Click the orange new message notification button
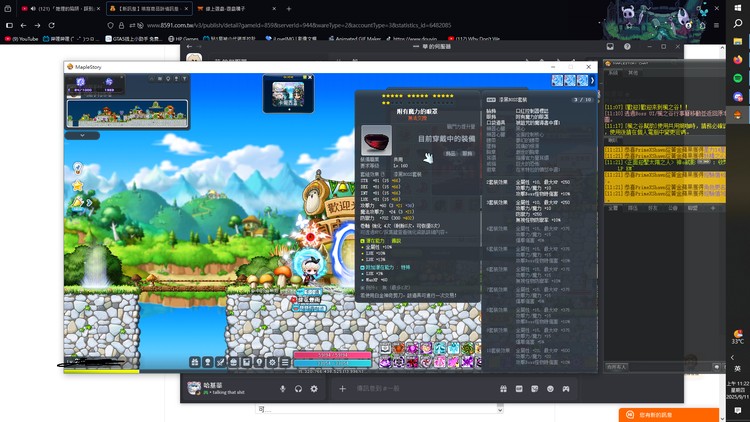The width and height of the screenshot is (750, 422). tap(669, 415)
